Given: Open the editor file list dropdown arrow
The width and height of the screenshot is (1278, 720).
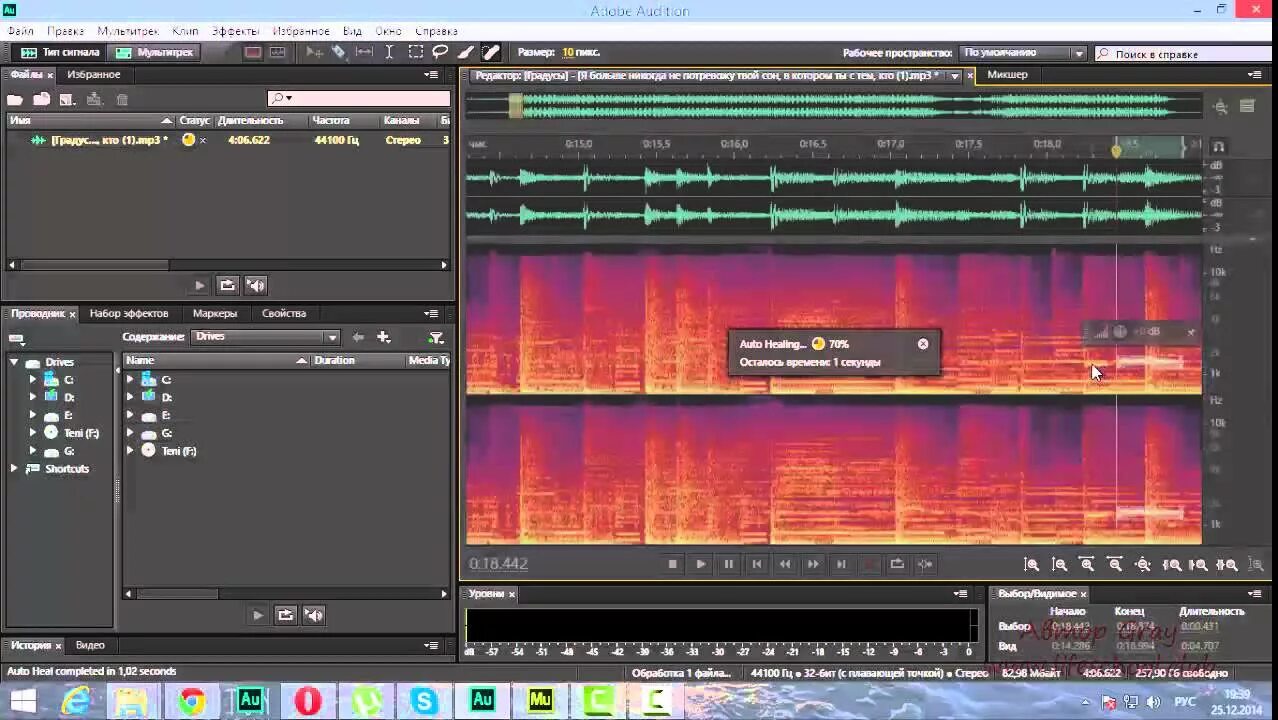Looking at the screenshot, I should point(955,76).
